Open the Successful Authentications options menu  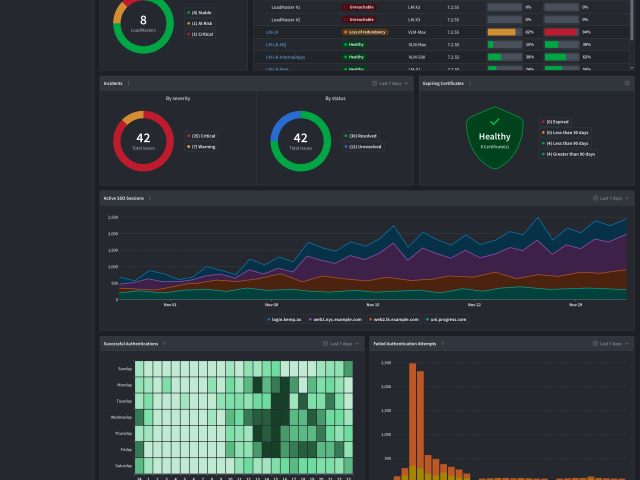click(x=164, y=343)
